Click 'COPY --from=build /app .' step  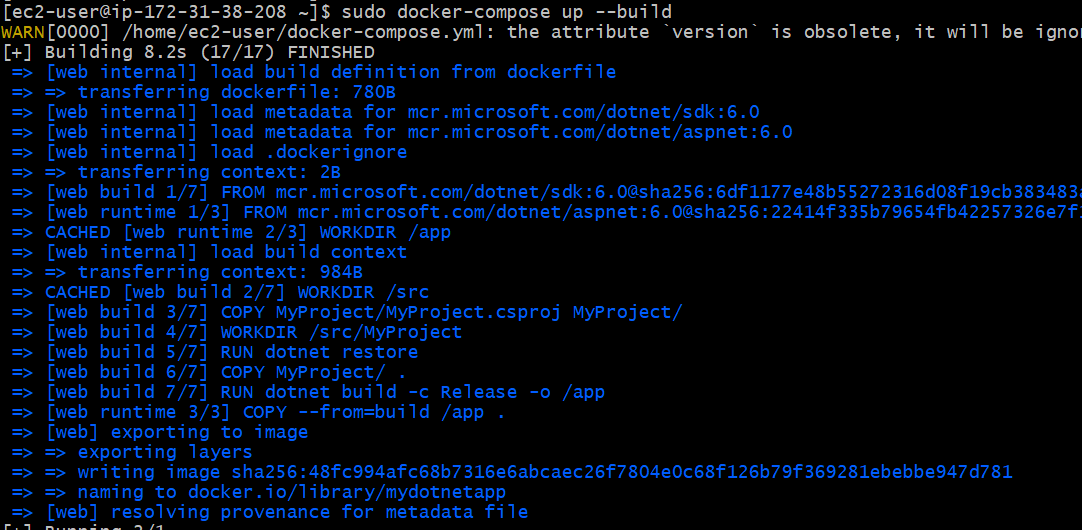pos(374,412)
